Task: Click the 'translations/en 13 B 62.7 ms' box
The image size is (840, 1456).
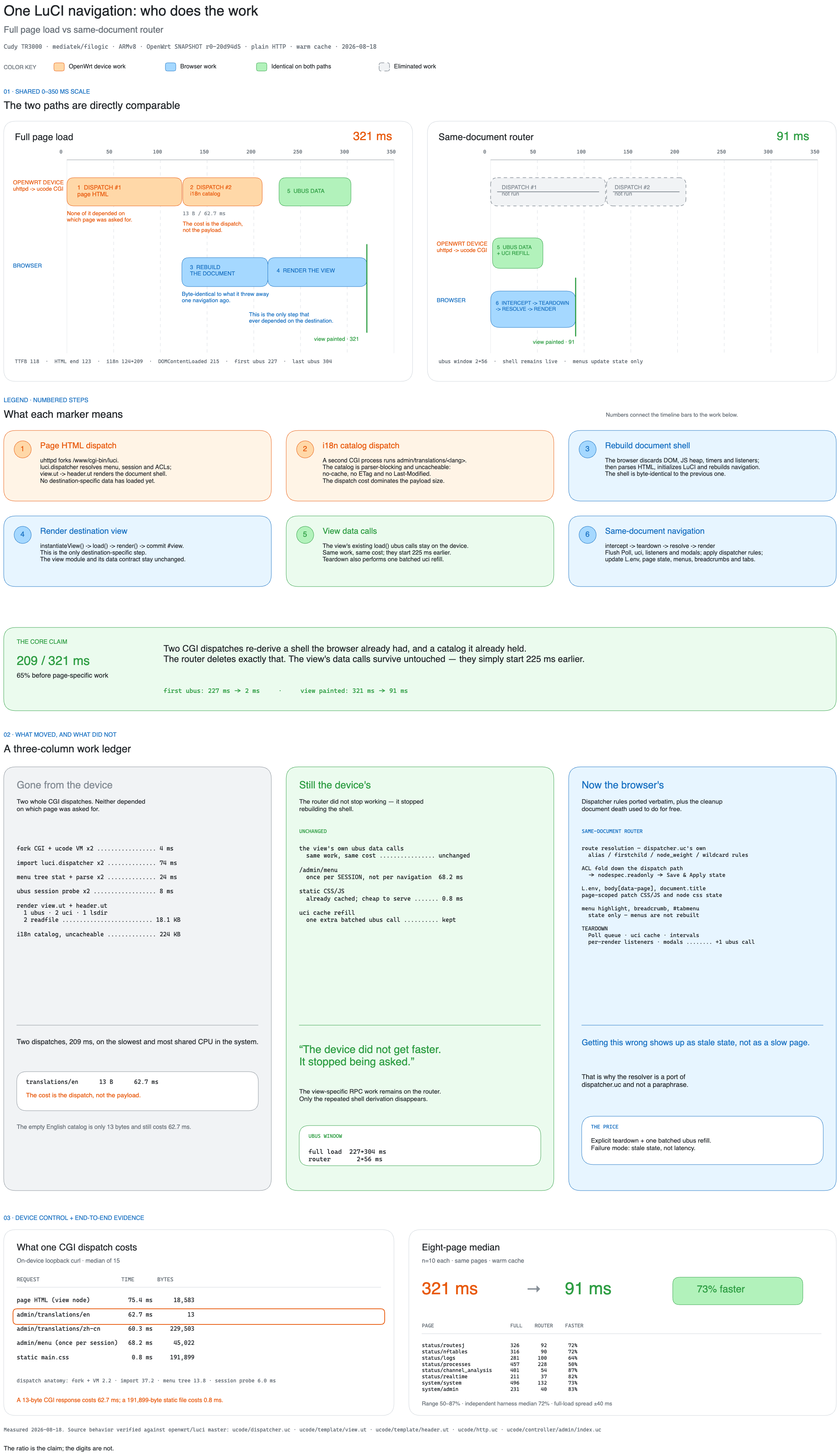Action: coord(137,1091)
